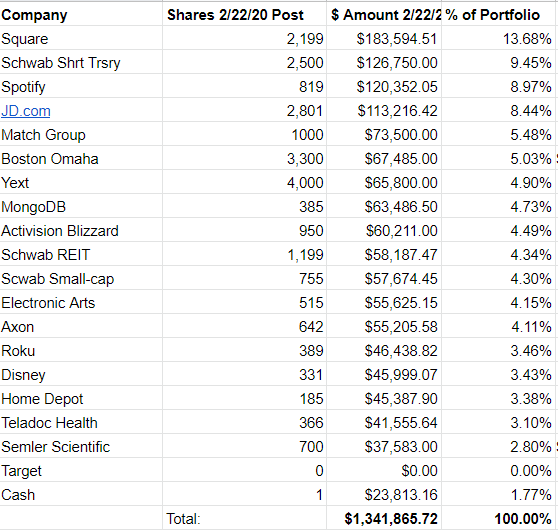
Task: Select the 100.00% total cell
Action: 498,519
